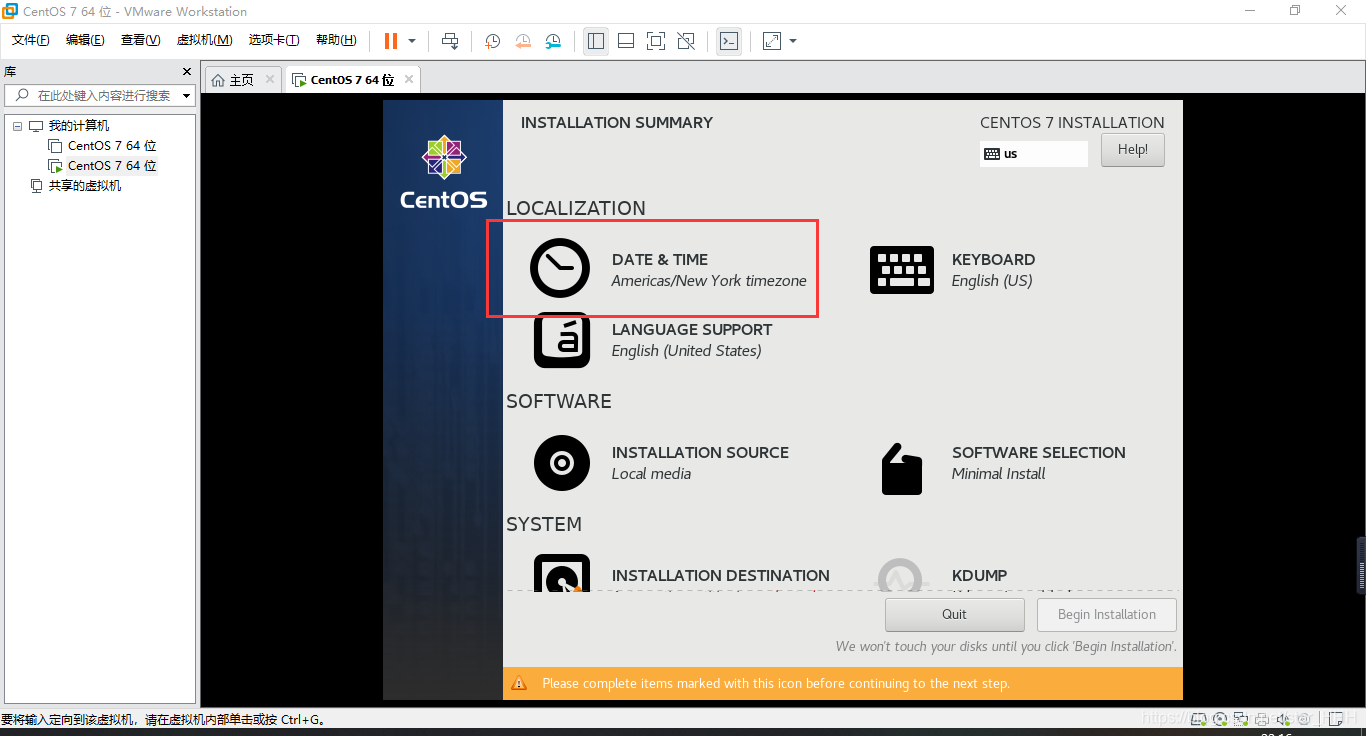Click the send Ctrl+Alt+Del toolbar icon
This screenshot has width=1366, height=736.
point(450,41)
